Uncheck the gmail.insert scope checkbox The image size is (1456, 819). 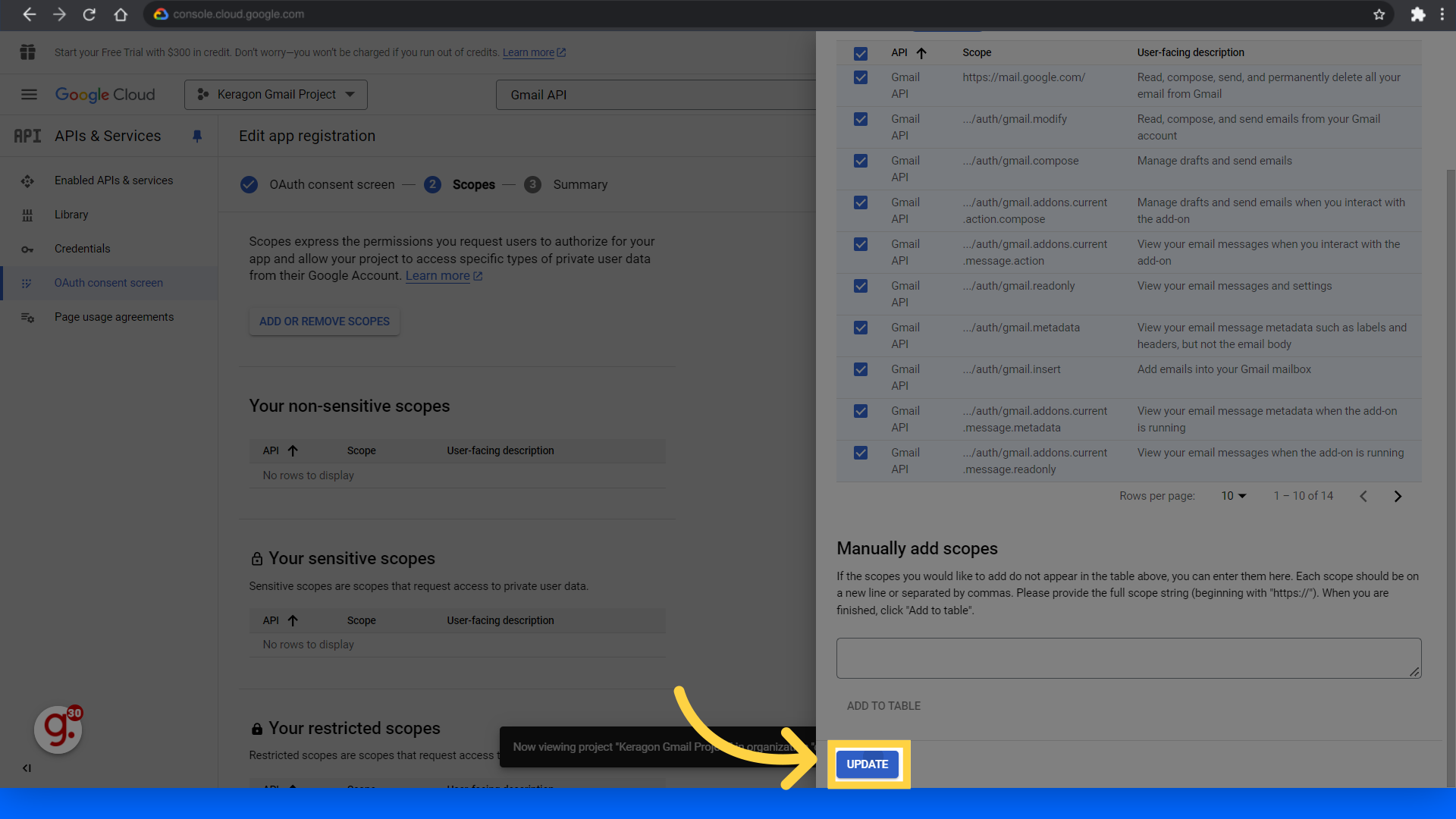pyautogui.click(x=861, y=369)
